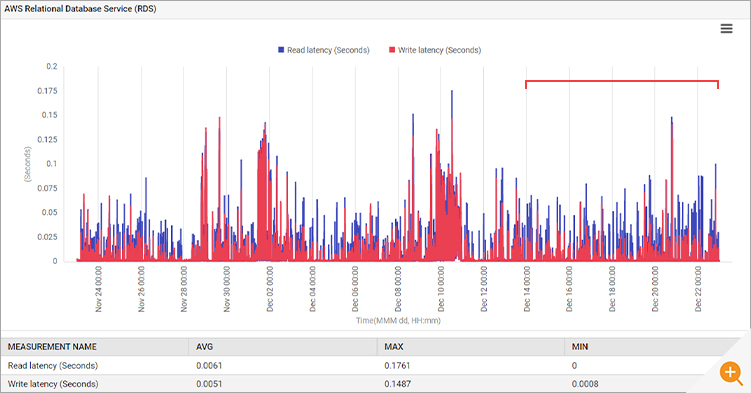Image resolution: width=751 pixels, height=393 pixels.
Task: Click the 0.075 y-axis value
Action: 47,188
